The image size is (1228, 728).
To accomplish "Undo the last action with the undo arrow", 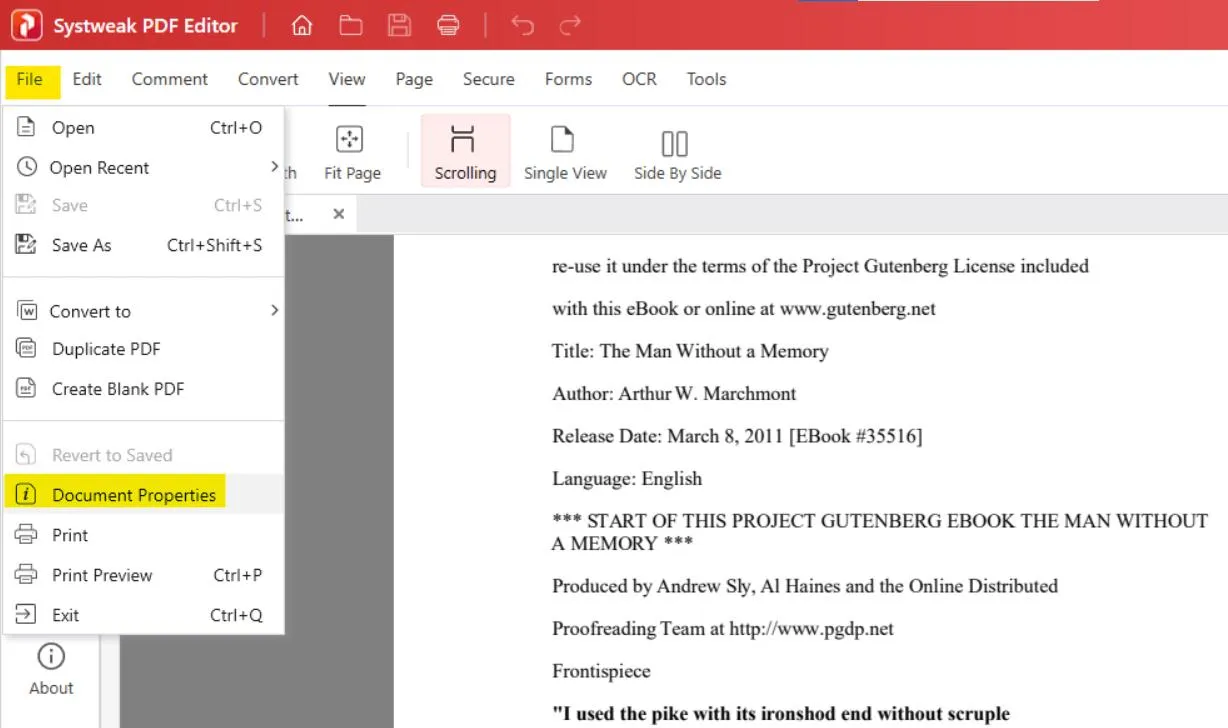I will click(521, 25).
